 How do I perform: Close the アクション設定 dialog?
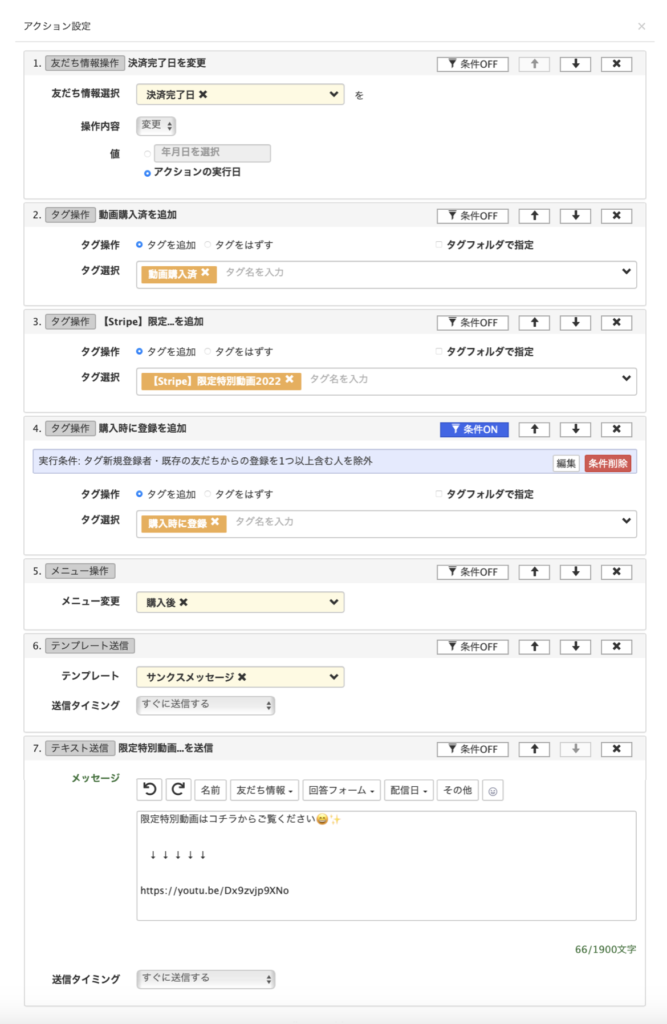[x=641, y=26]
